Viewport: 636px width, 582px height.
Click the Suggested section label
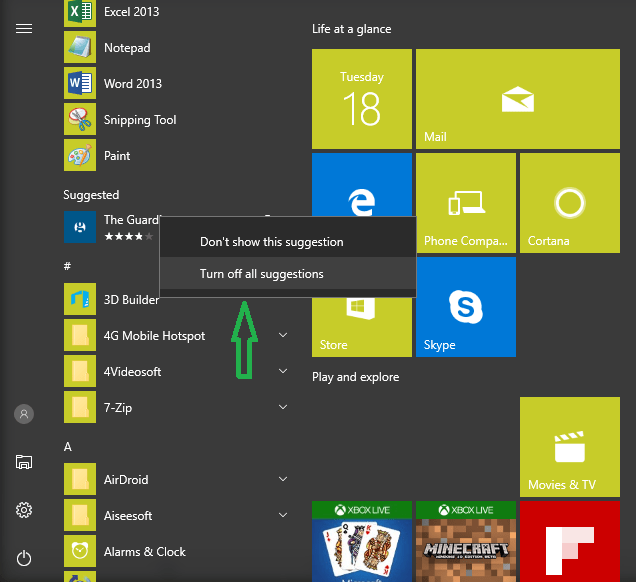tap(91, 195)
